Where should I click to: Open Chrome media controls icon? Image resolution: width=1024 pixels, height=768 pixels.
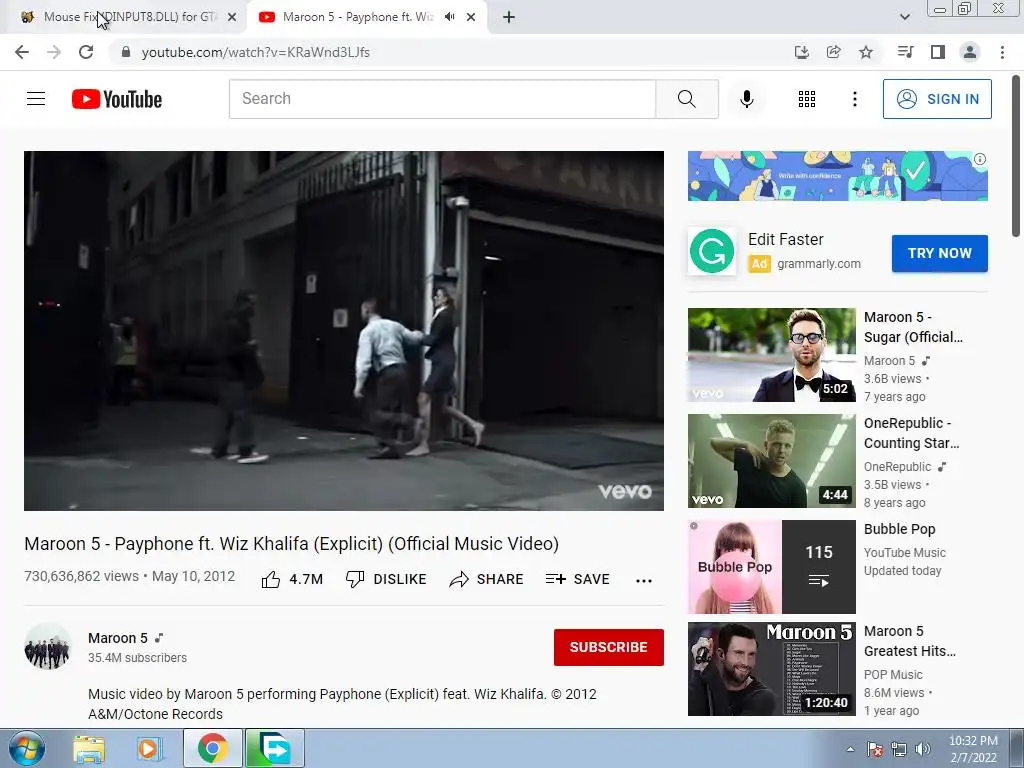point(905,52)
